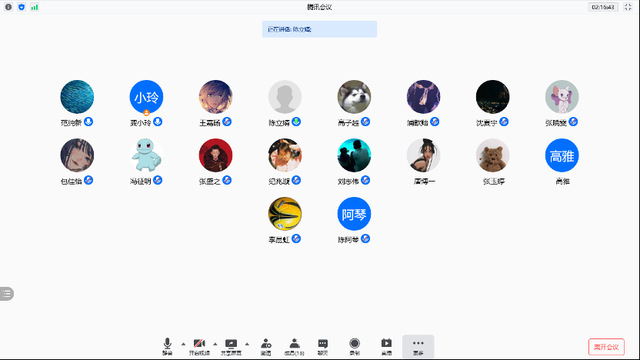Viewport: 640px width, 360px height.
Task: Open the members list panel
Action: click(294, 347)
